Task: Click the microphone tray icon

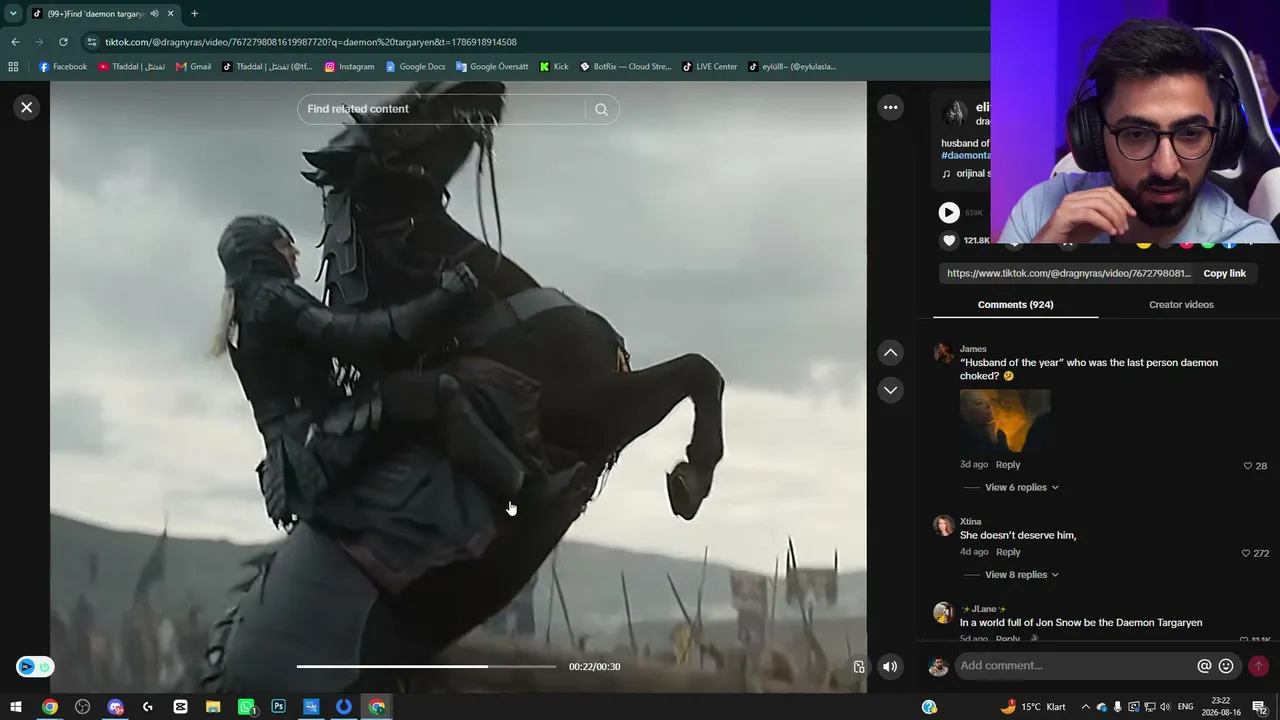Action: point(1117,707)
